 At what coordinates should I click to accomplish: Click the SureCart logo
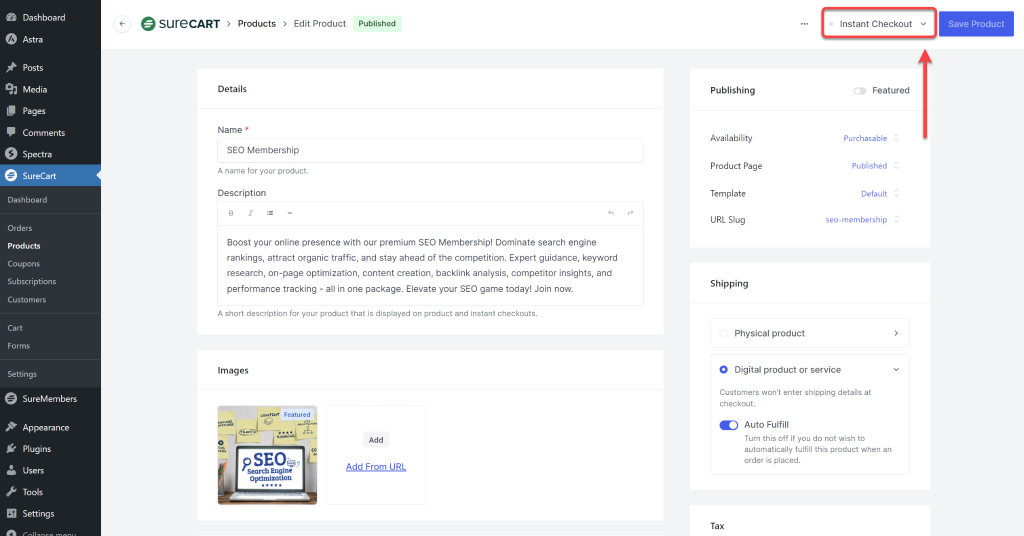click(x=180, y=24)
